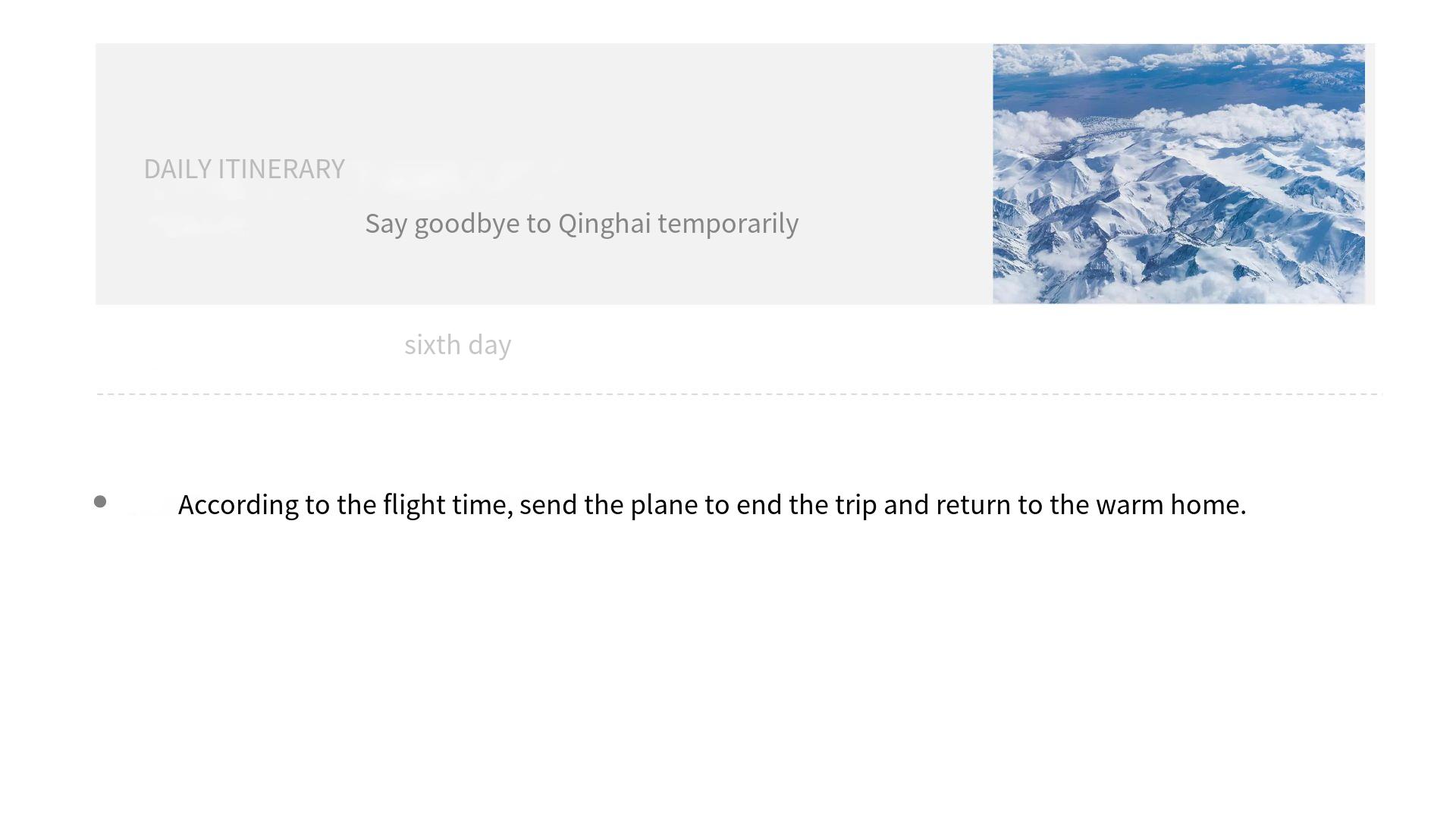The height and width of the screenshot is (819, 1456).
Task: Click the word 'sixth' below the banner
Action: [432, 345]
